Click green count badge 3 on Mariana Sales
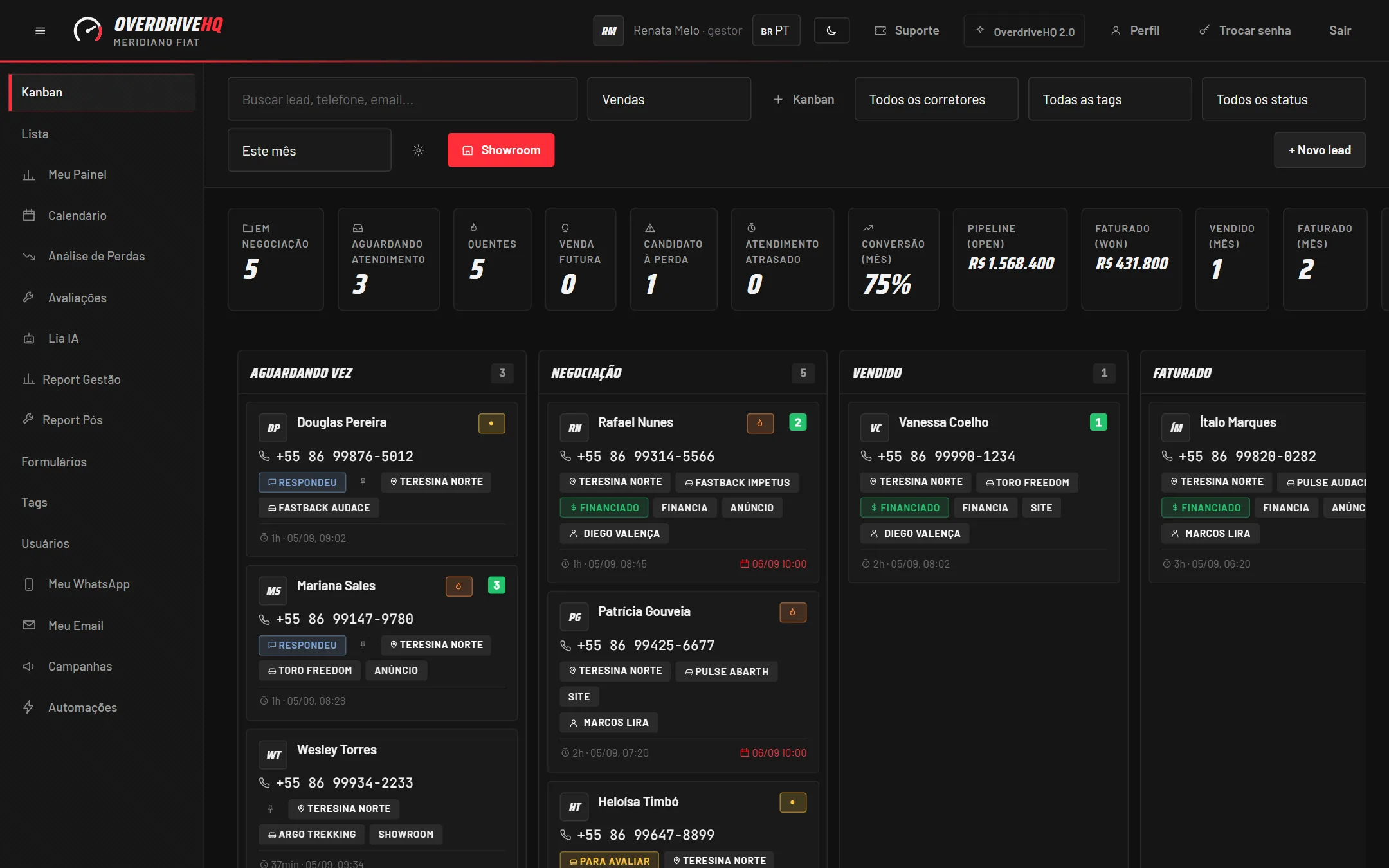Viewport: 1389px width, 868px height. pos(496,585)
